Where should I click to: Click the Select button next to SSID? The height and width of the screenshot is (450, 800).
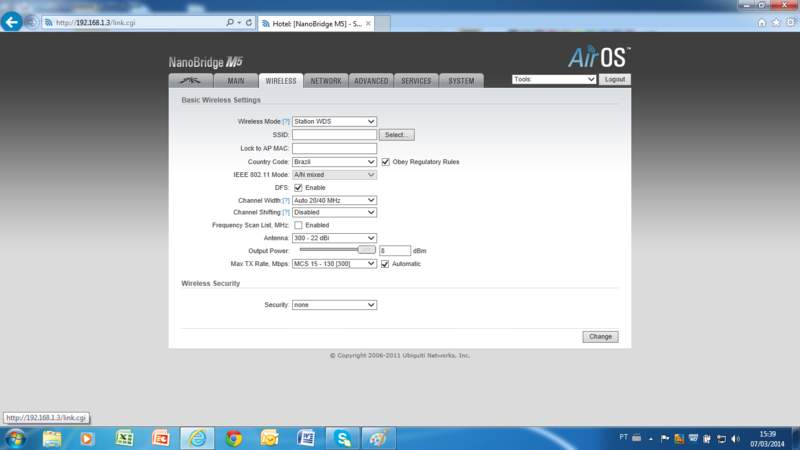tap(396, 135)
